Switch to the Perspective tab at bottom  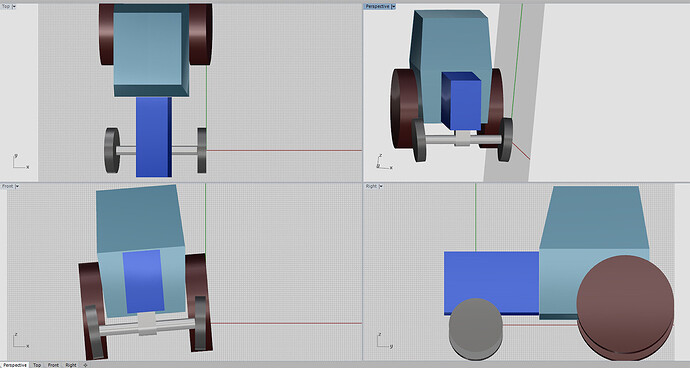(x=15, y=365)
